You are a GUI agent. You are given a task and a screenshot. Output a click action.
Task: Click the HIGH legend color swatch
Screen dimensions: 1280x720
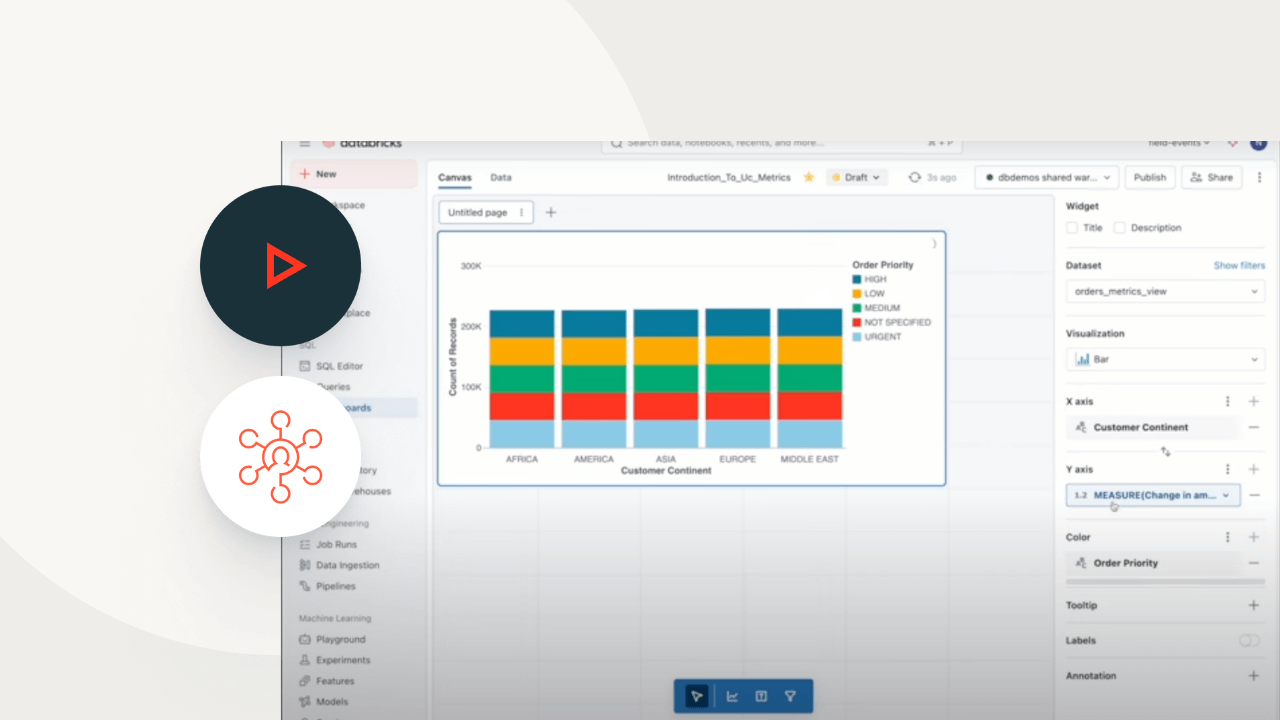[x=857, y=280]
